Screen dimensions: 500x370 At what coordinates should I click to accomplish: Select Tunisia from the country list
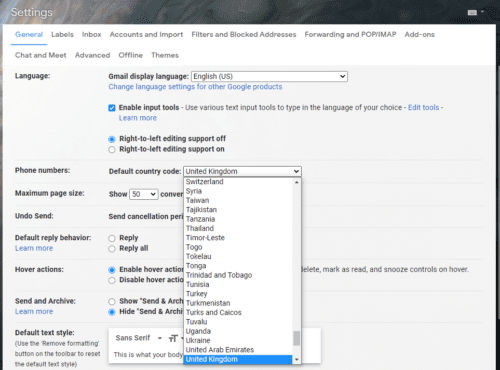coord(238,284)
